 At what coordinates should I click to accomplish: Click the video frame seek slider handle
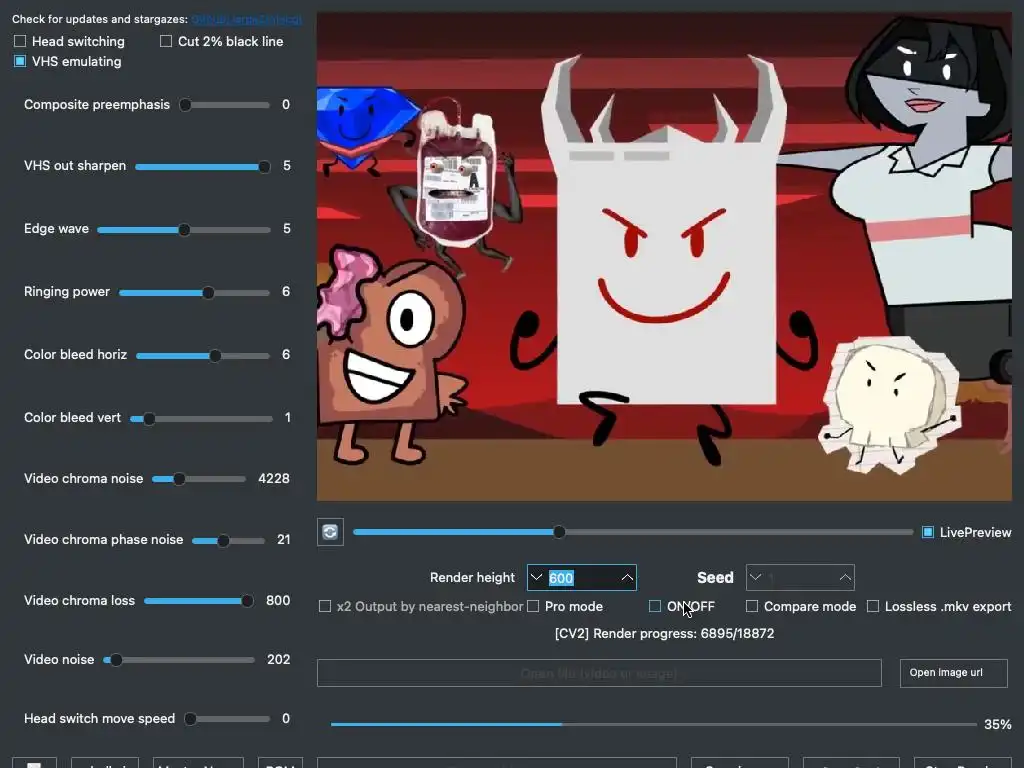coord(559,532)
